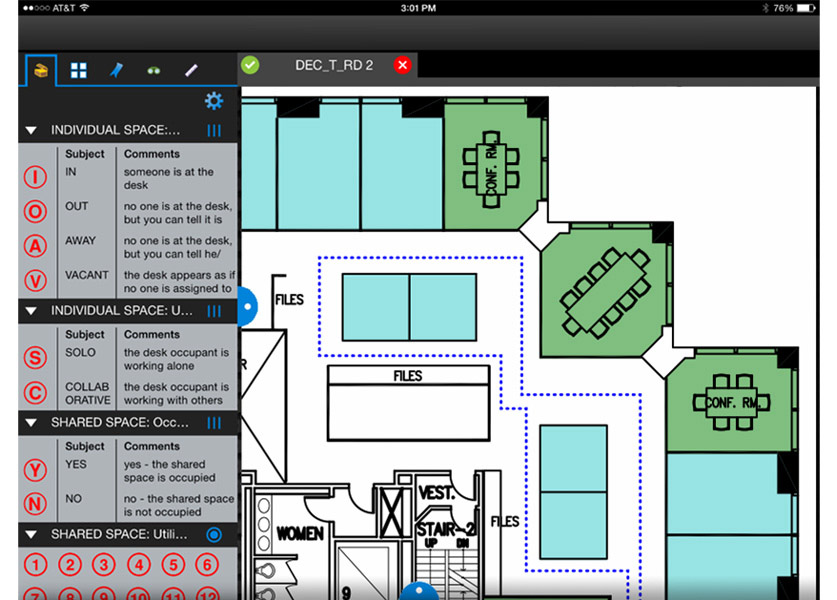Collapse the SHARED SPACE: Utili... section
837x600 pixels.
tap(31, 535)
